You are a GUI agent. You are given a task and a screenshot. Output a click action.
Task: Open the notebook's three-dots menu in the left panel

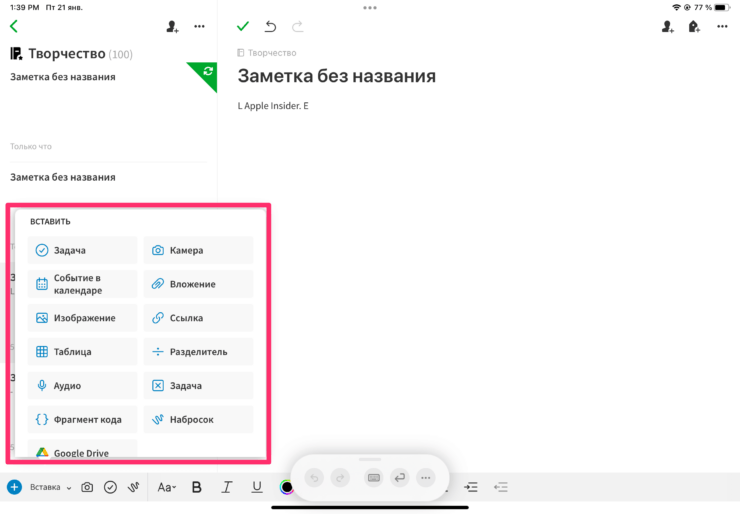coord(199,27)
